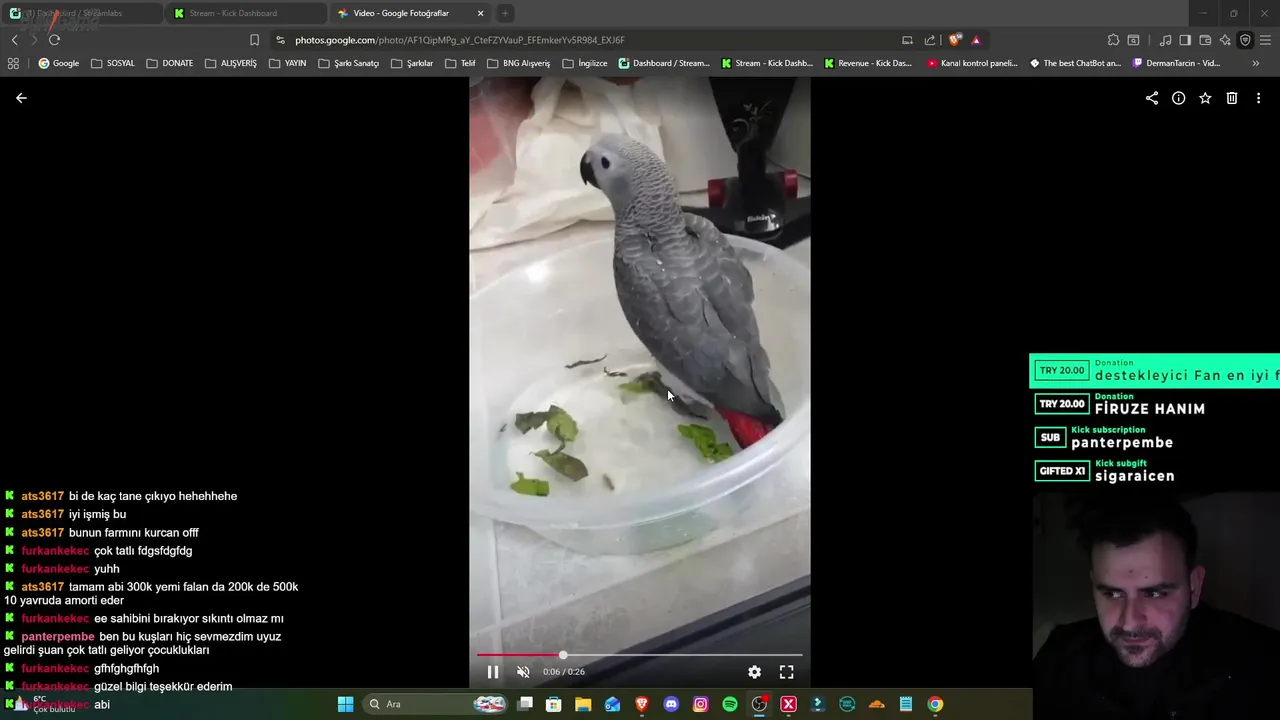Bookmark this page icon
1280x720 pixels.
pos(254,40)
